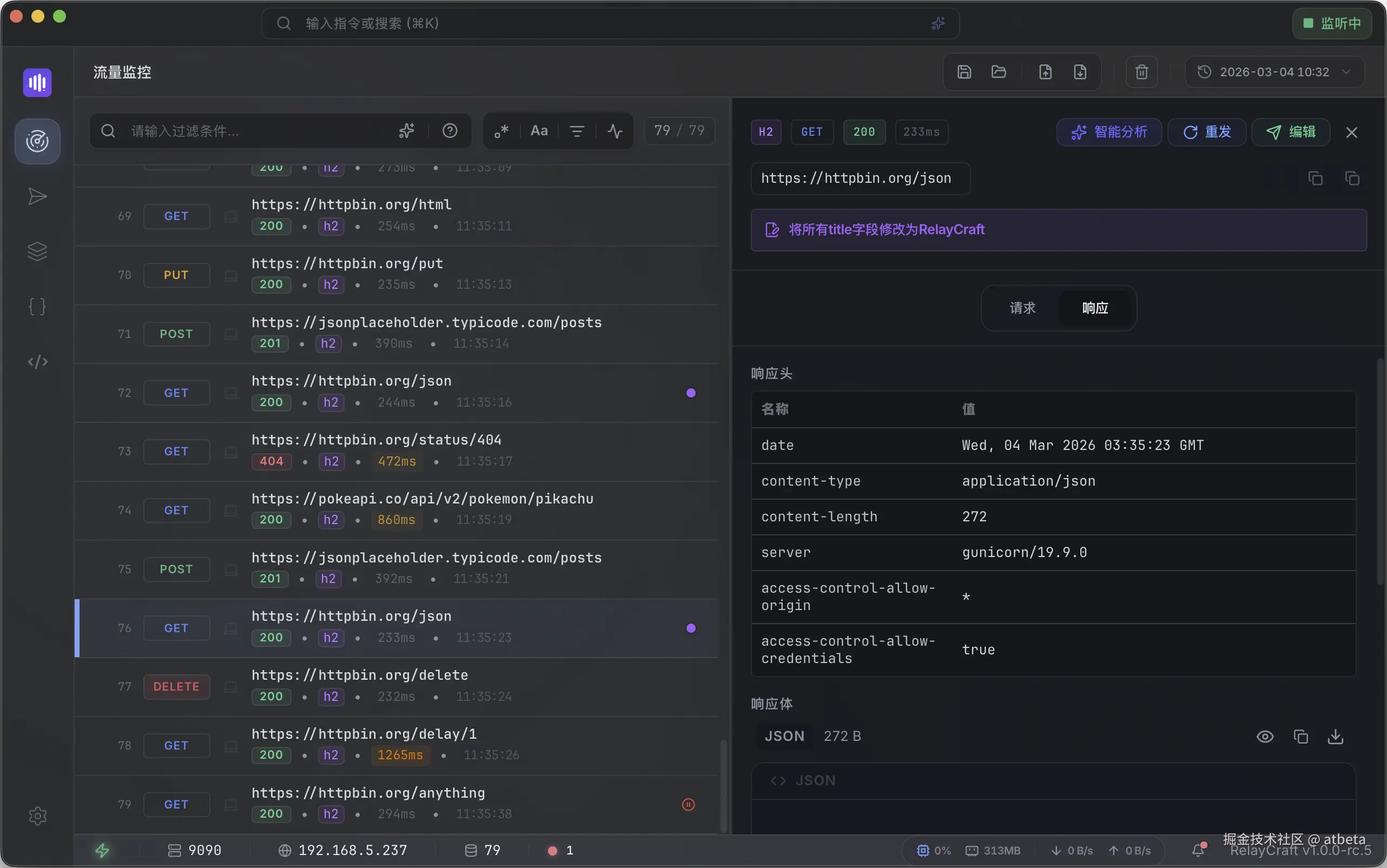The width and height of the screenshot is (1387, 868).
Task: Open the layers panel icon in the sidebar
Action: pyautogui.click(x=37, y=251)
